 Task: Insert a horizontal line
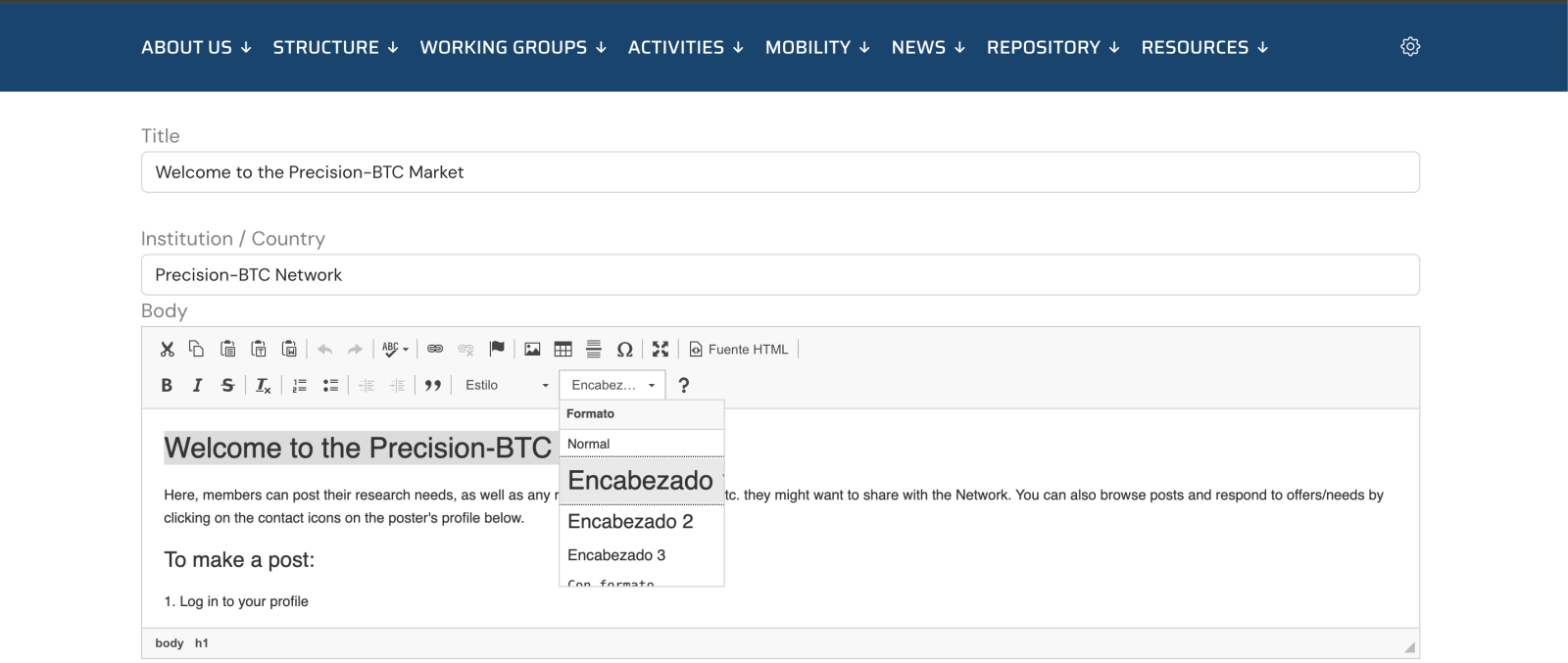click(593, 350)
